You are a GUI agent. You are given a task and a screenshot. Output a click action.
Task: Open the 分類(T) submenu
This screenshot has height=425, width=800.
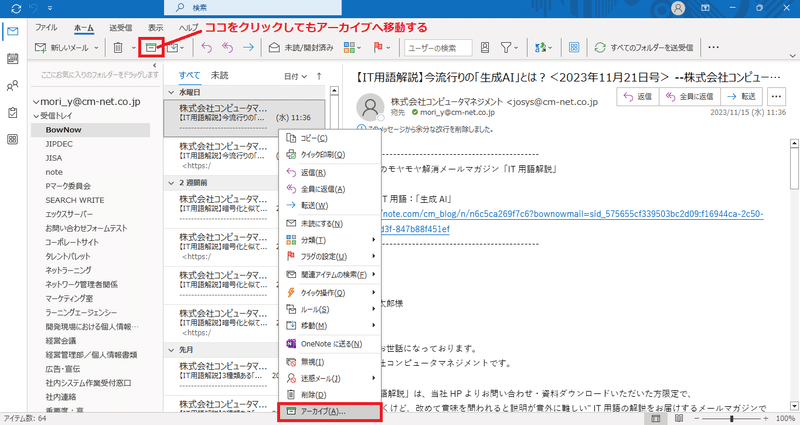330,240
